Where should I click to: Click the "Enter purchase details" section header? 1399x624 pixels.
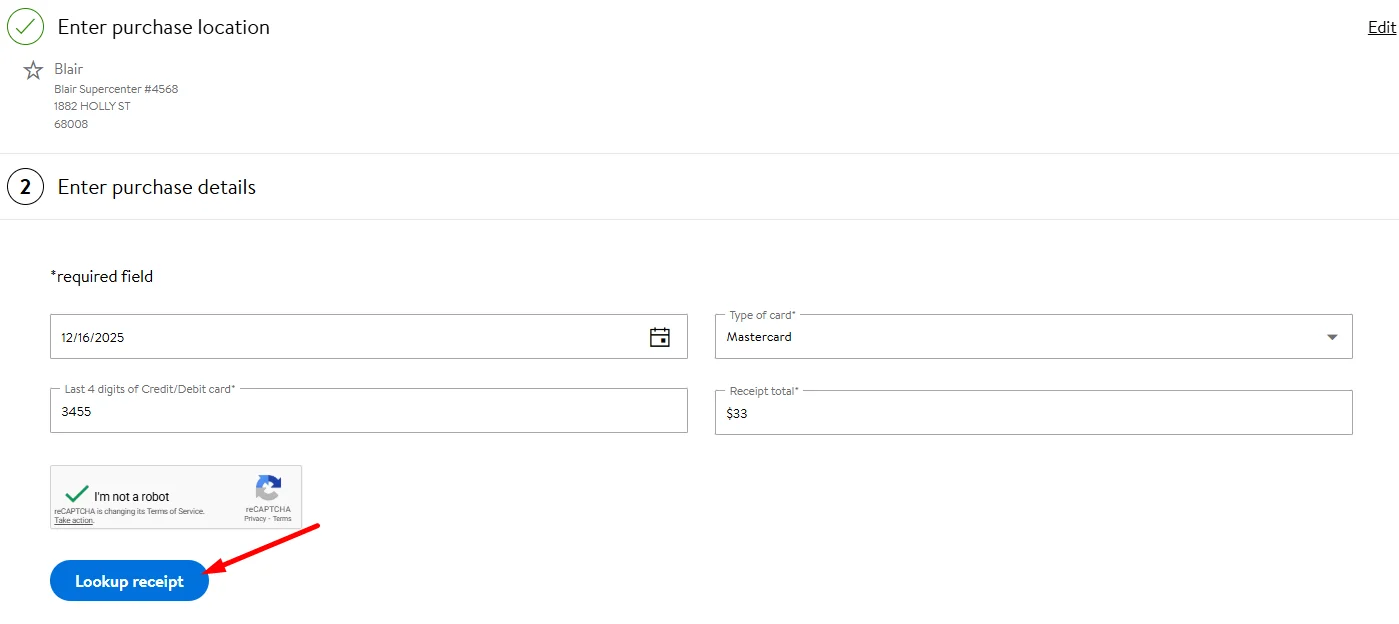tap(157, 187)
